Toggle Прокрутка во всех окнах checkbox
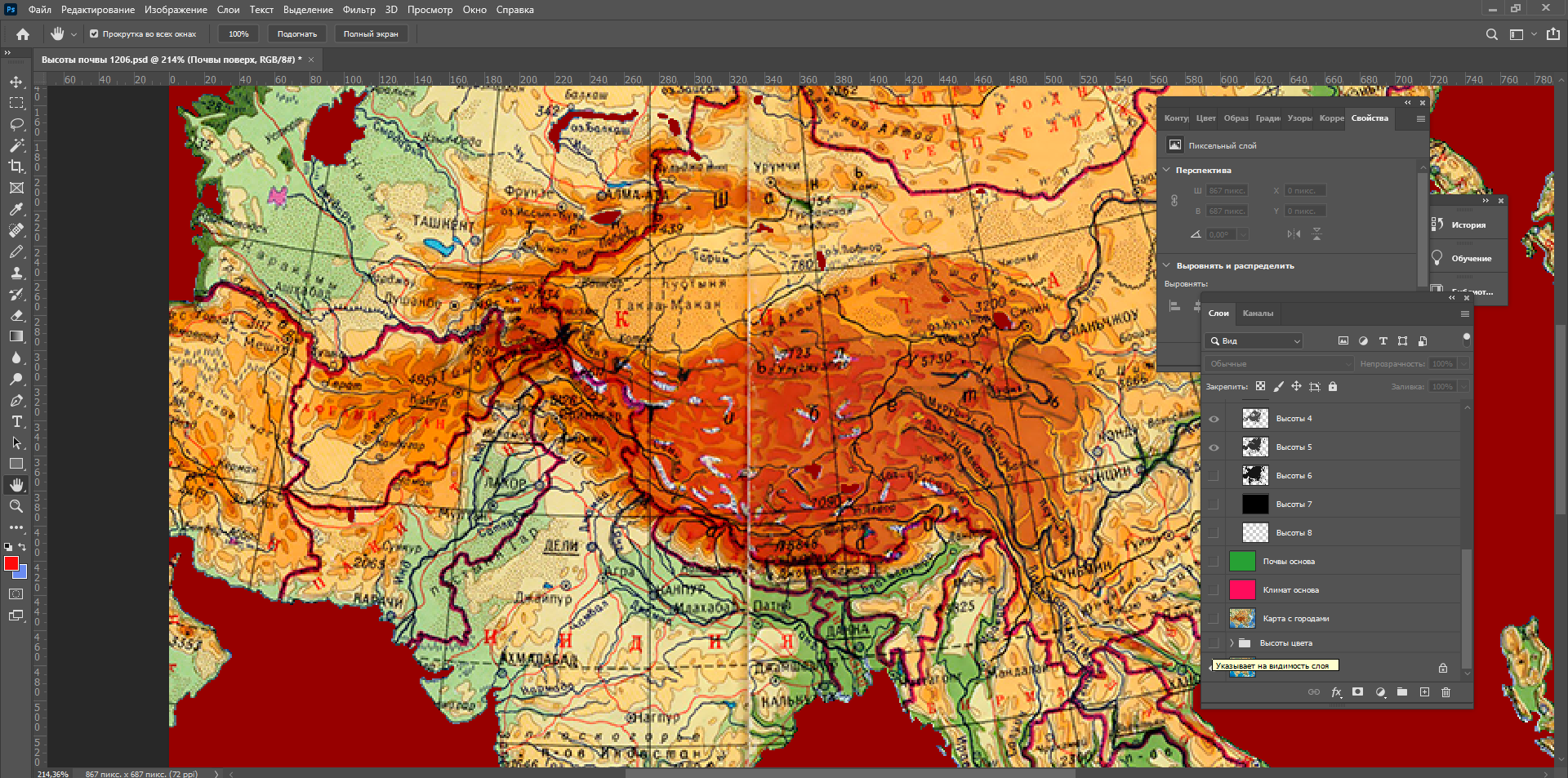Screen dimensions: 1568x778 (x=94, y=34)
